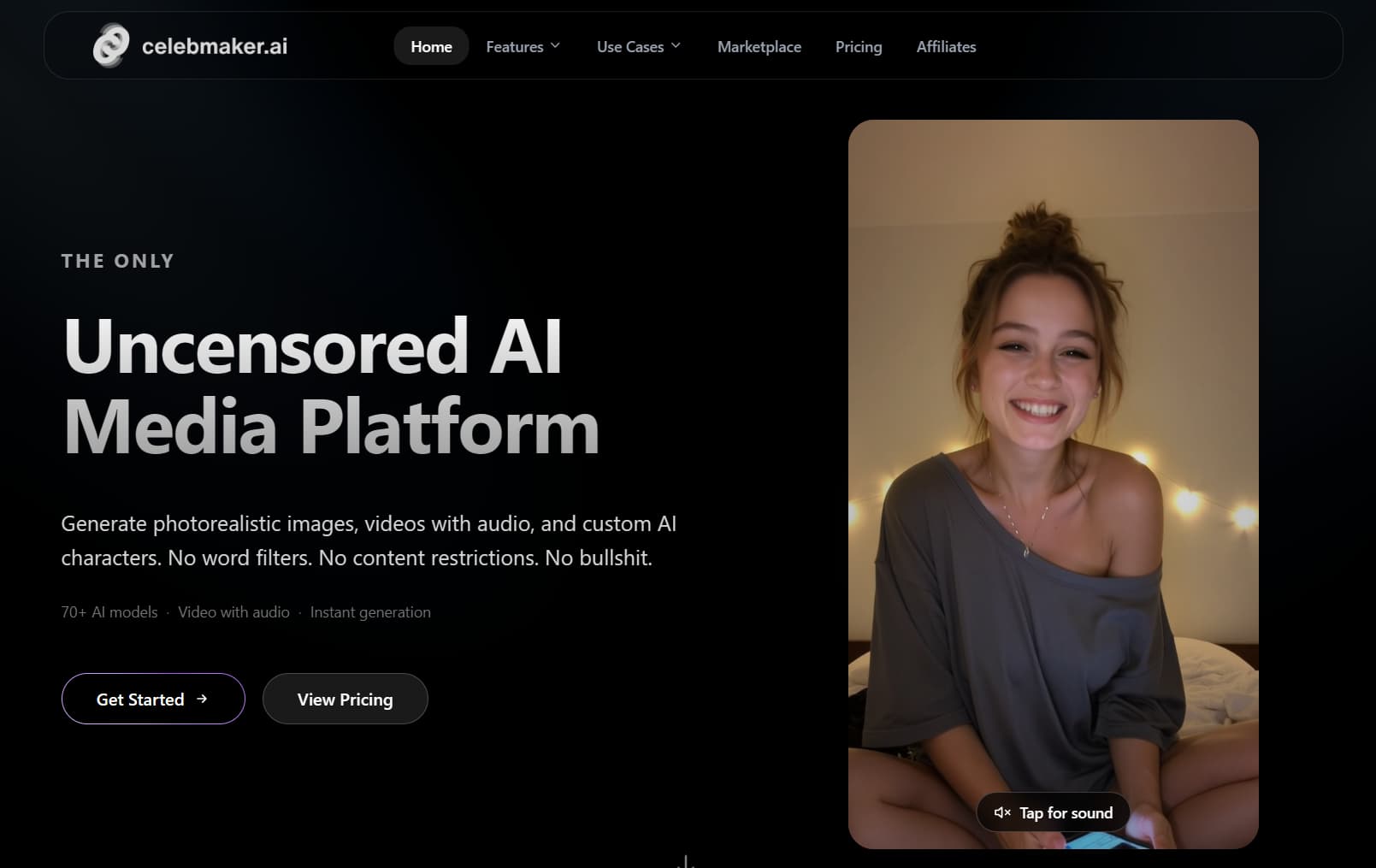Click the muted speaker icon on the video
Image resolution: width=1376 pixels, height=868 pixels.
click(1001, 812)
